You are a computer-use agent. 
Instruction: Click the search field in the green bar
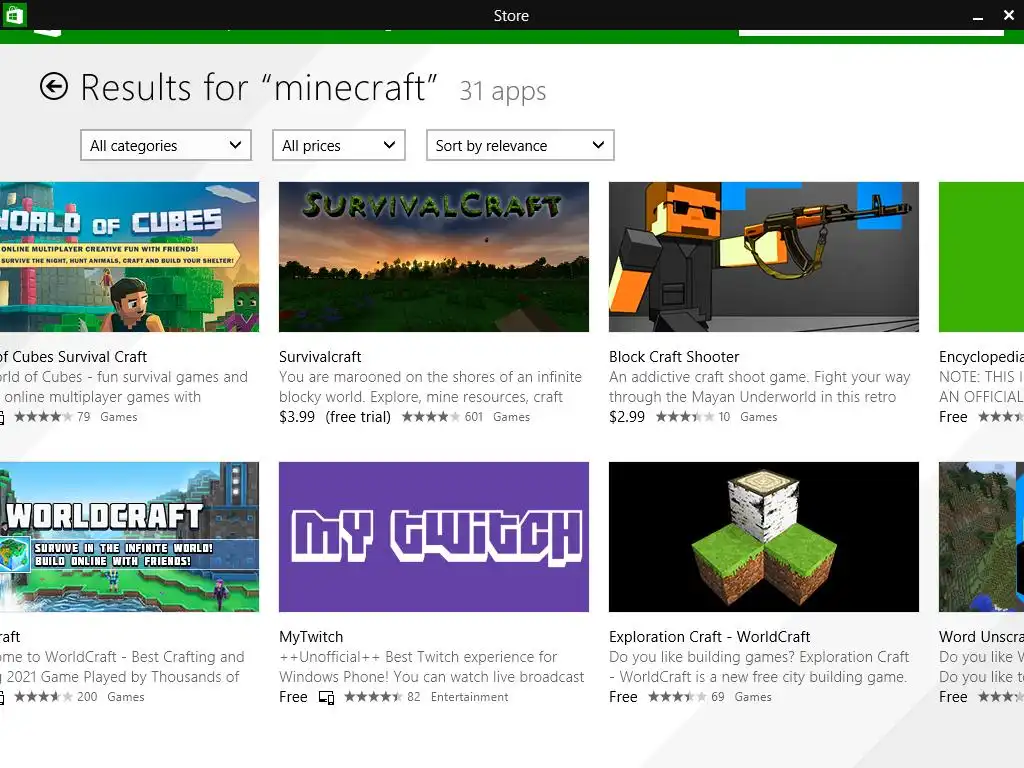pyautogui.click(x=871, y=32)
